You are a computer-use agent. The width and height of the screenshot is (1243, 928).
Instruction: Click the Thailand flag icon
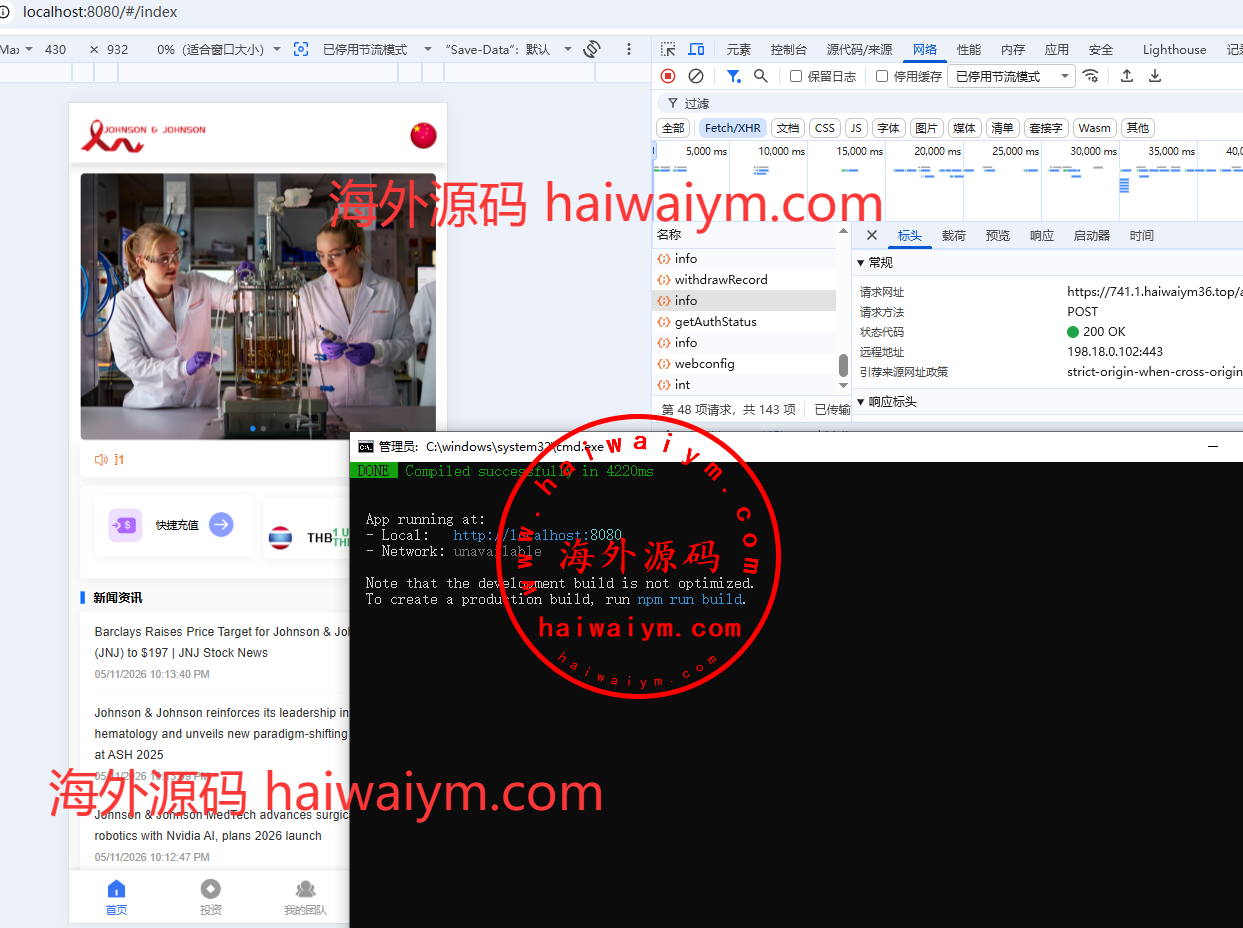[x=281, y=538]
